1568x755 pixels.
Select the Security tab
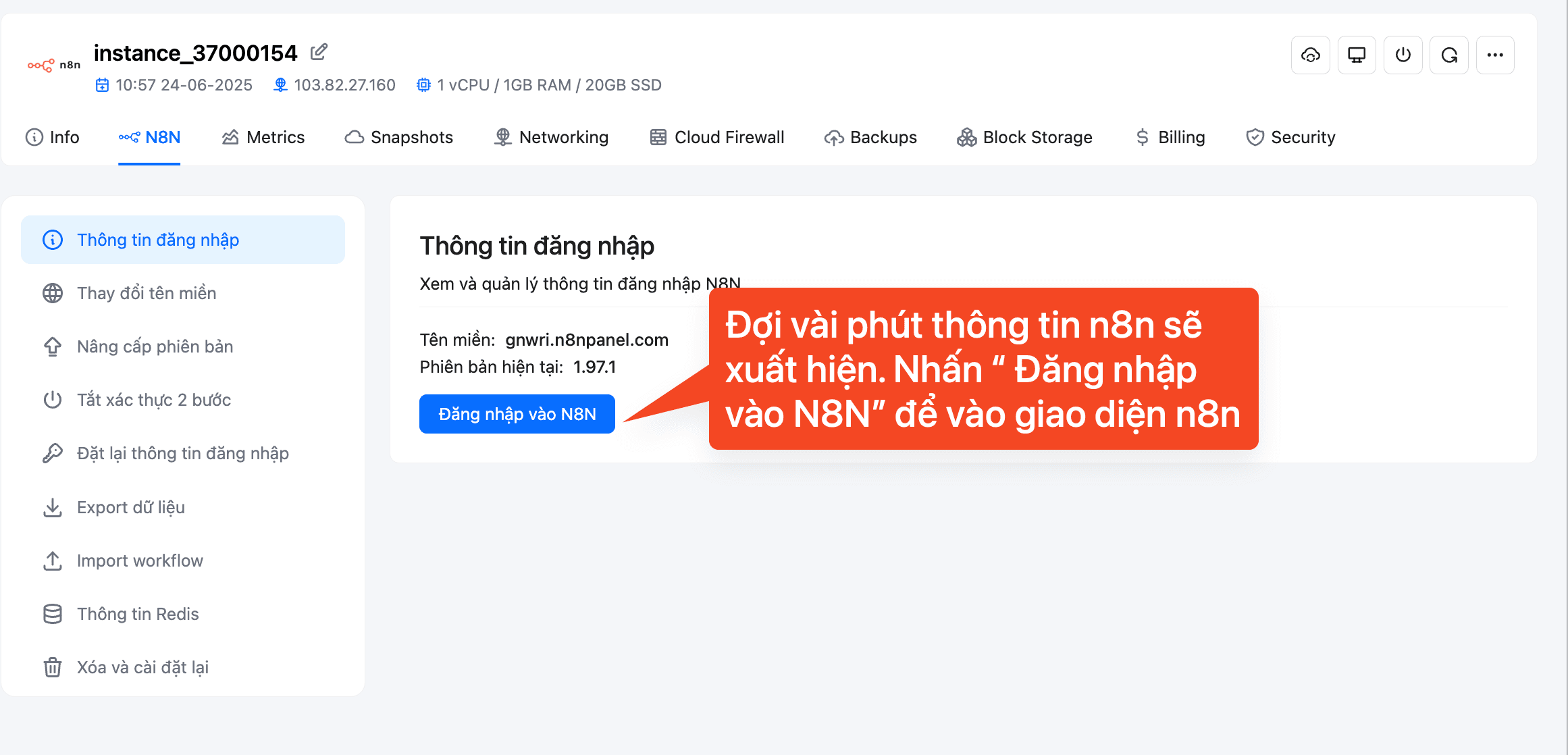[1290, 137]
